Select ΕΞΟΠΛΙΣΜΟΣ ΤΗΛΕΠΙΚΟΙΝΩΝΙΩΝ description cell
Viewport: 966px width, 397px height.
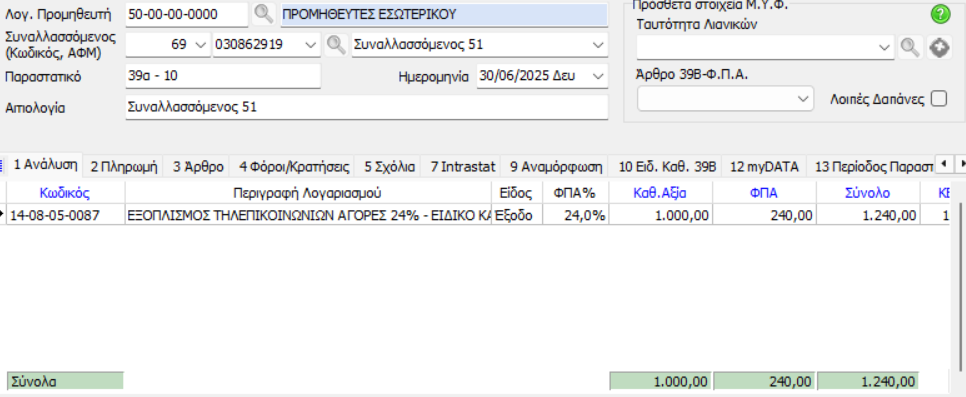(x=307, y=215)
